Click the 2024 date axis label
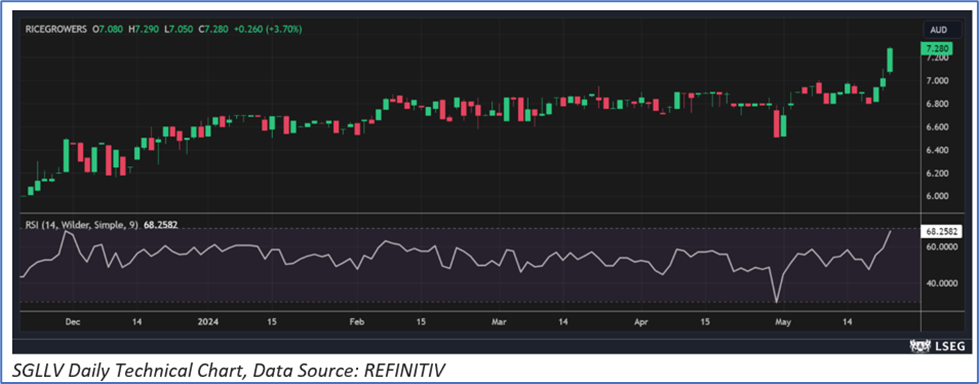 tap(208, 322)
